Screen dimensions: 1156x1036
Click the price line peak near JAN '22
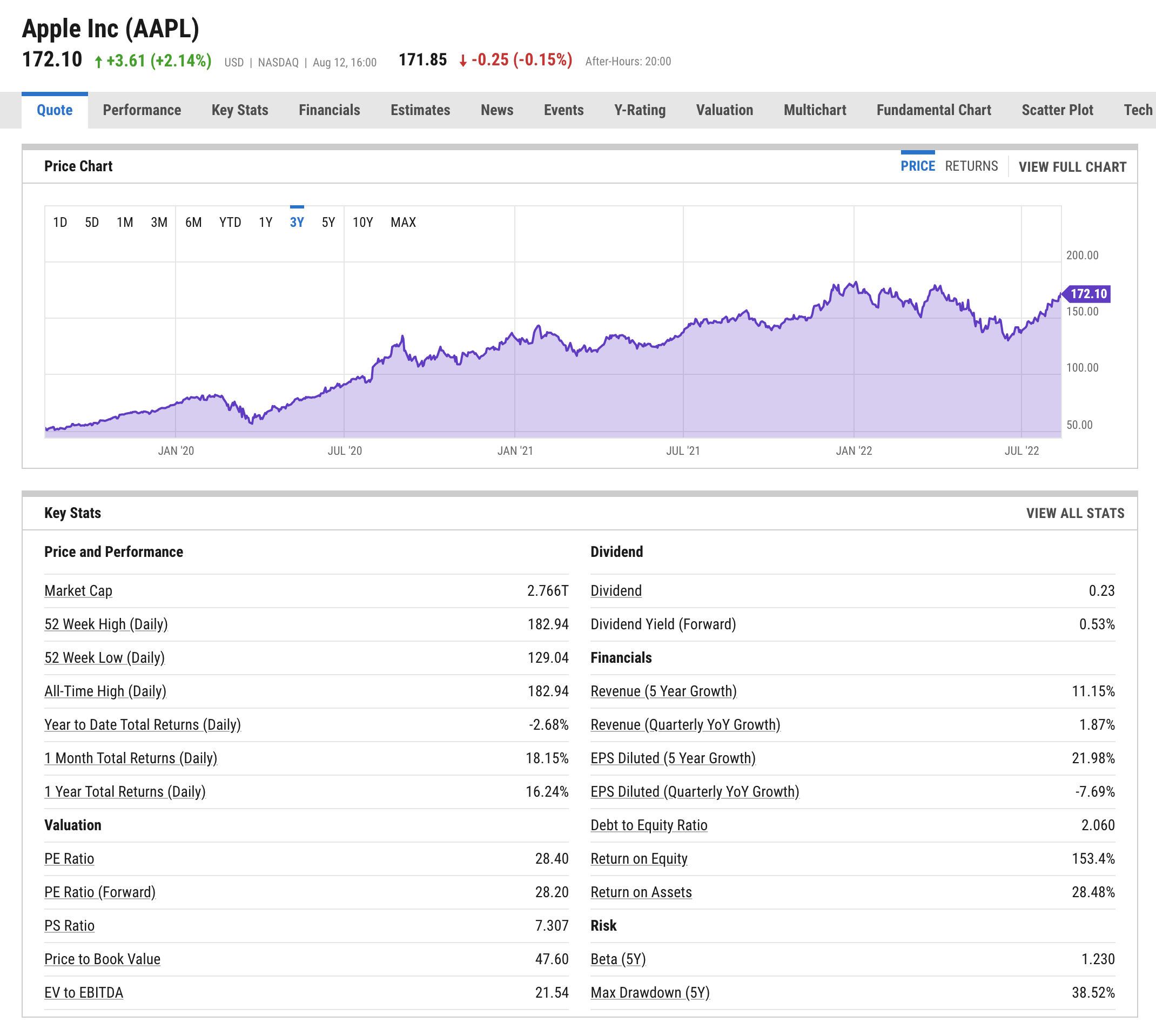coord(855,282)
